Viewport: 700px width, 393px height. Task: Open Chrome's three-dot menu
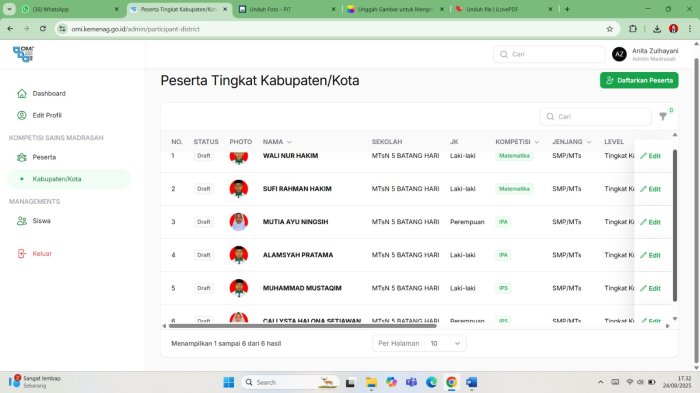[x=690, y=29]
